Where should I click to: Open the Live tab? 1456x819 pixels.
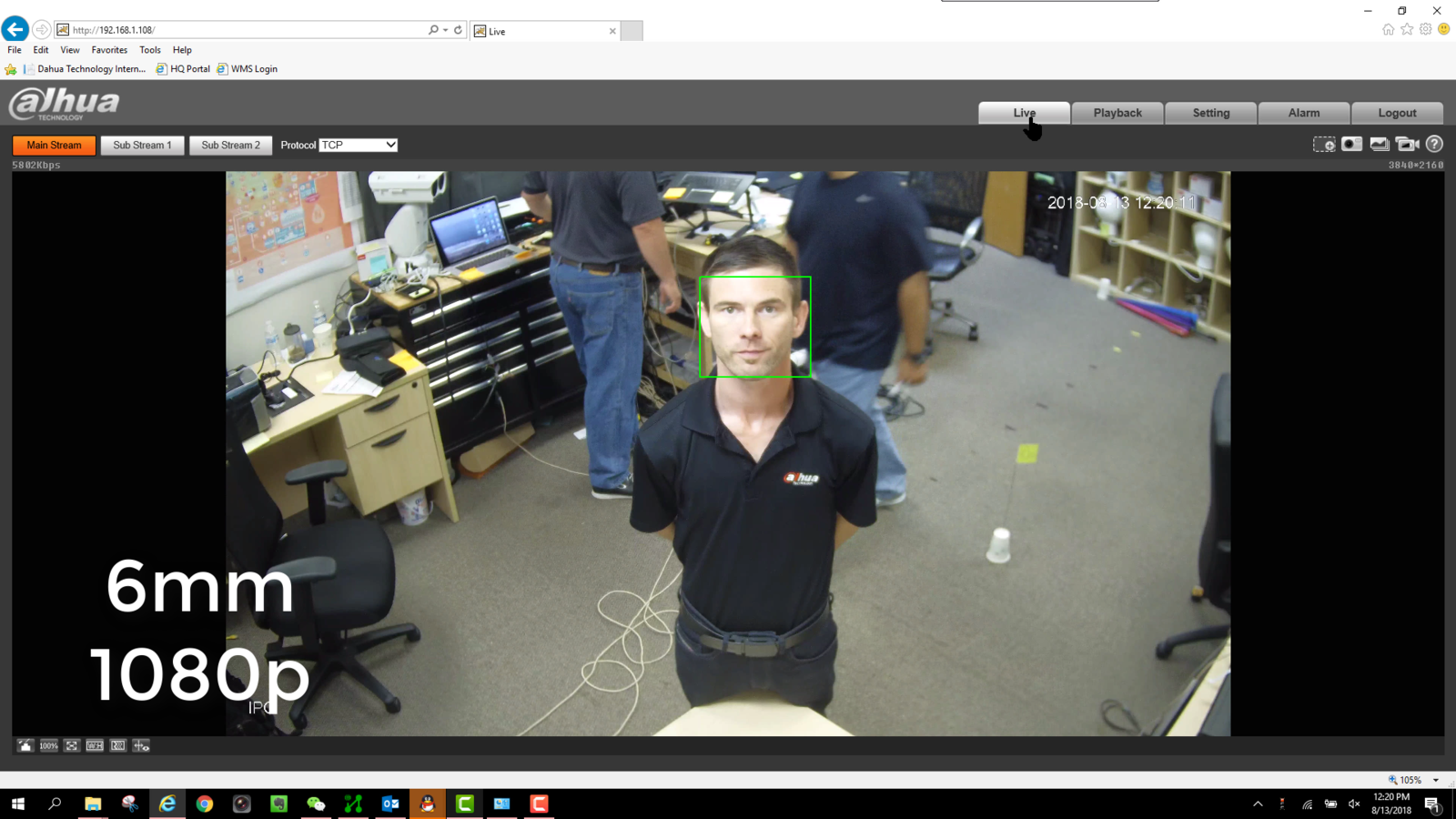[1025, 113]
